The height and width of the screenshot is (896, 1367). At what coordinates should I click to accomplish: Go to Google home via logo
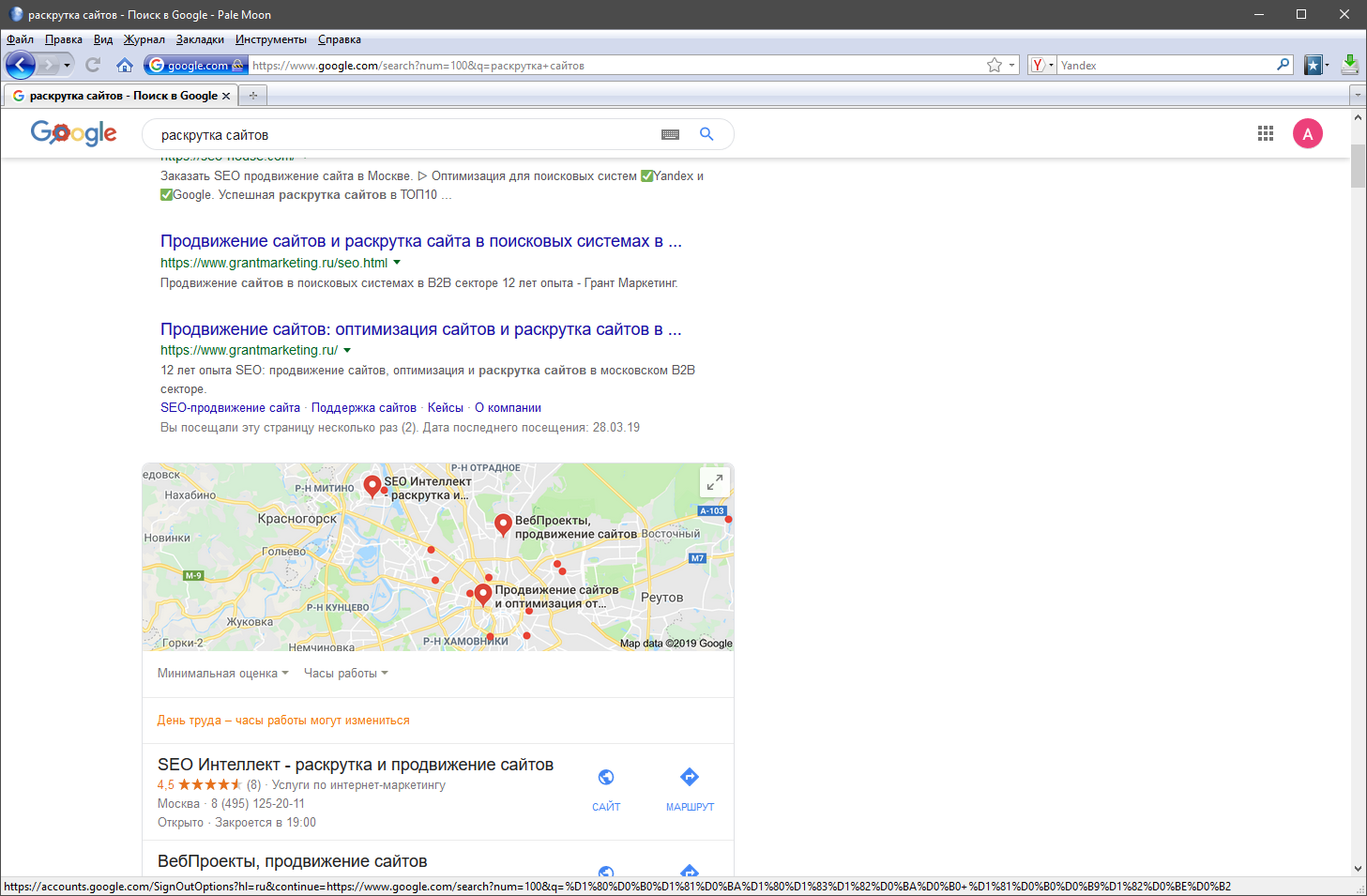point(74,133)
